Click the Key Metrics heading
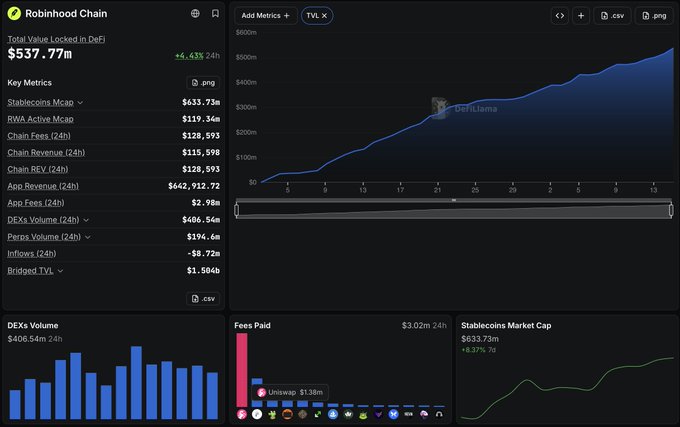Viewport: 680px width, 427px height. click(x=29, y=83)
